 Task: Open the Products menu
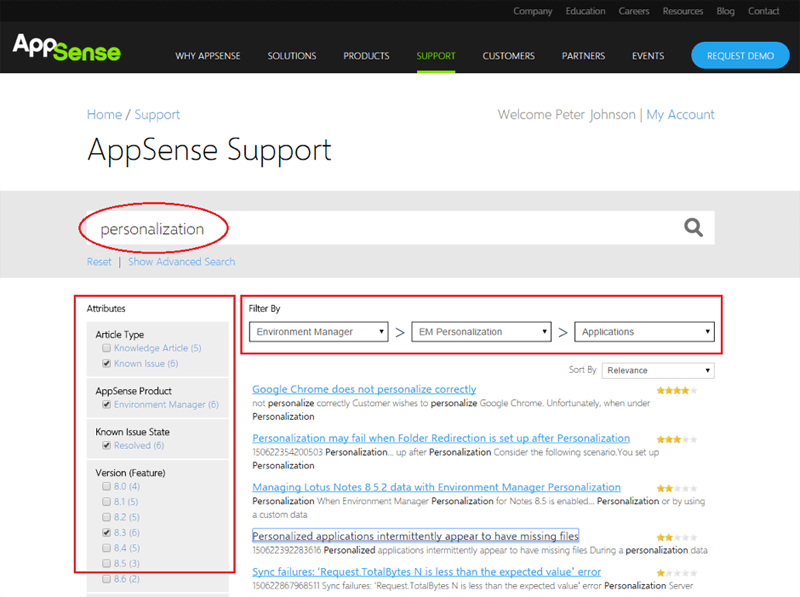point(366,56)
